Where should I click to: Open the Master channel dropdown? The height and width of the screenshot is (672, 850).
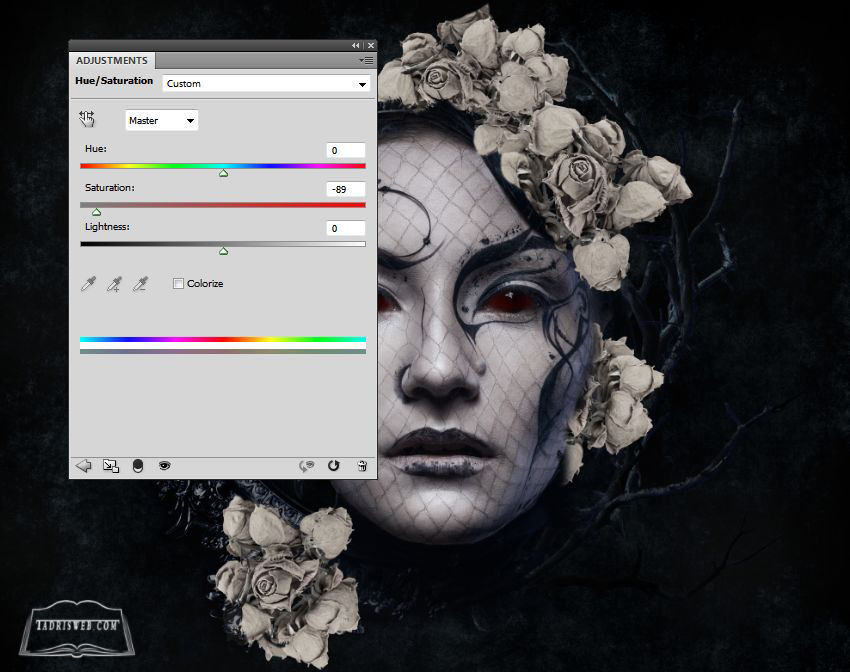[162, 121]
